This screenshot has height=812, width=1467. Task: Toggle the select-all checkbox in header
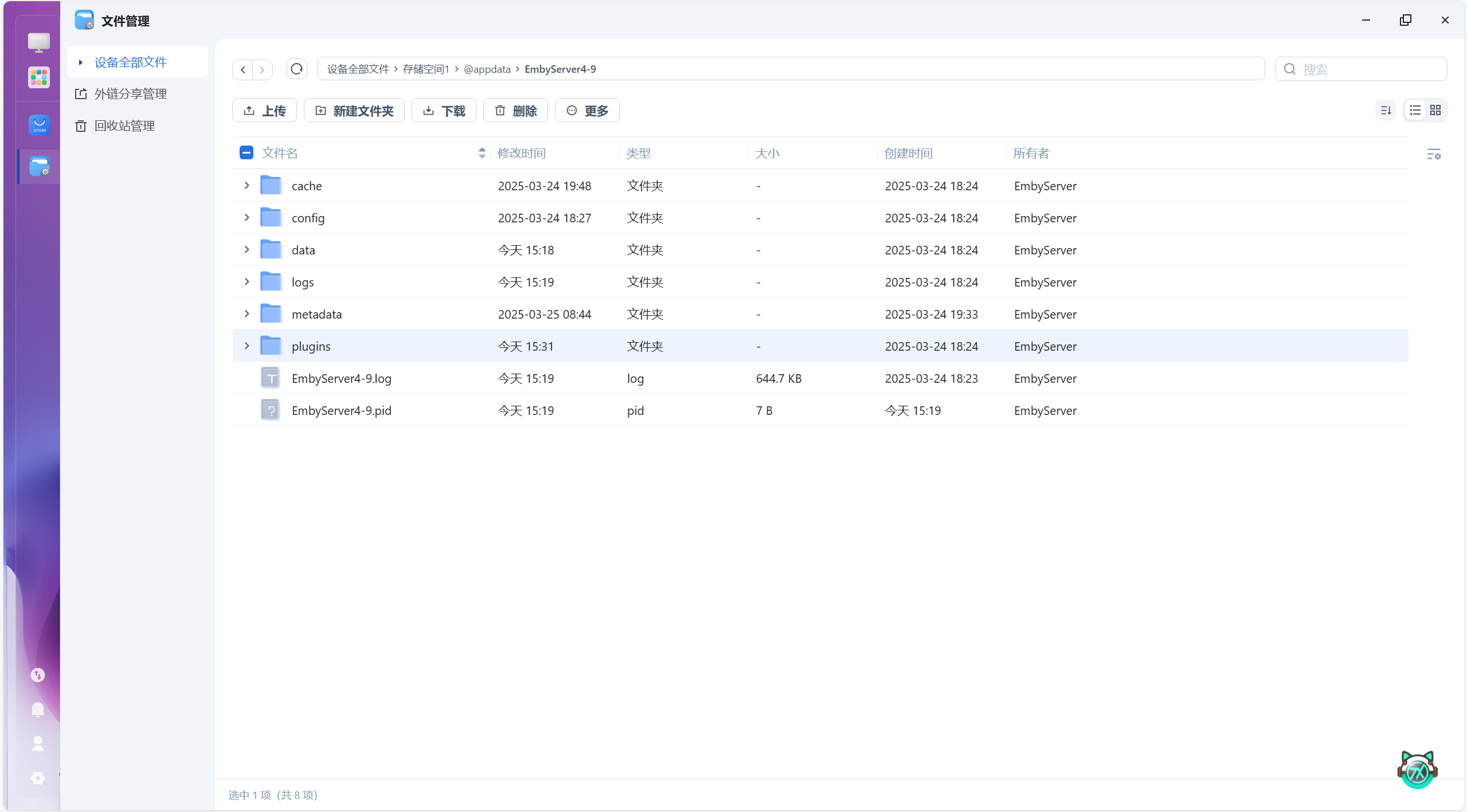(247, 152)
